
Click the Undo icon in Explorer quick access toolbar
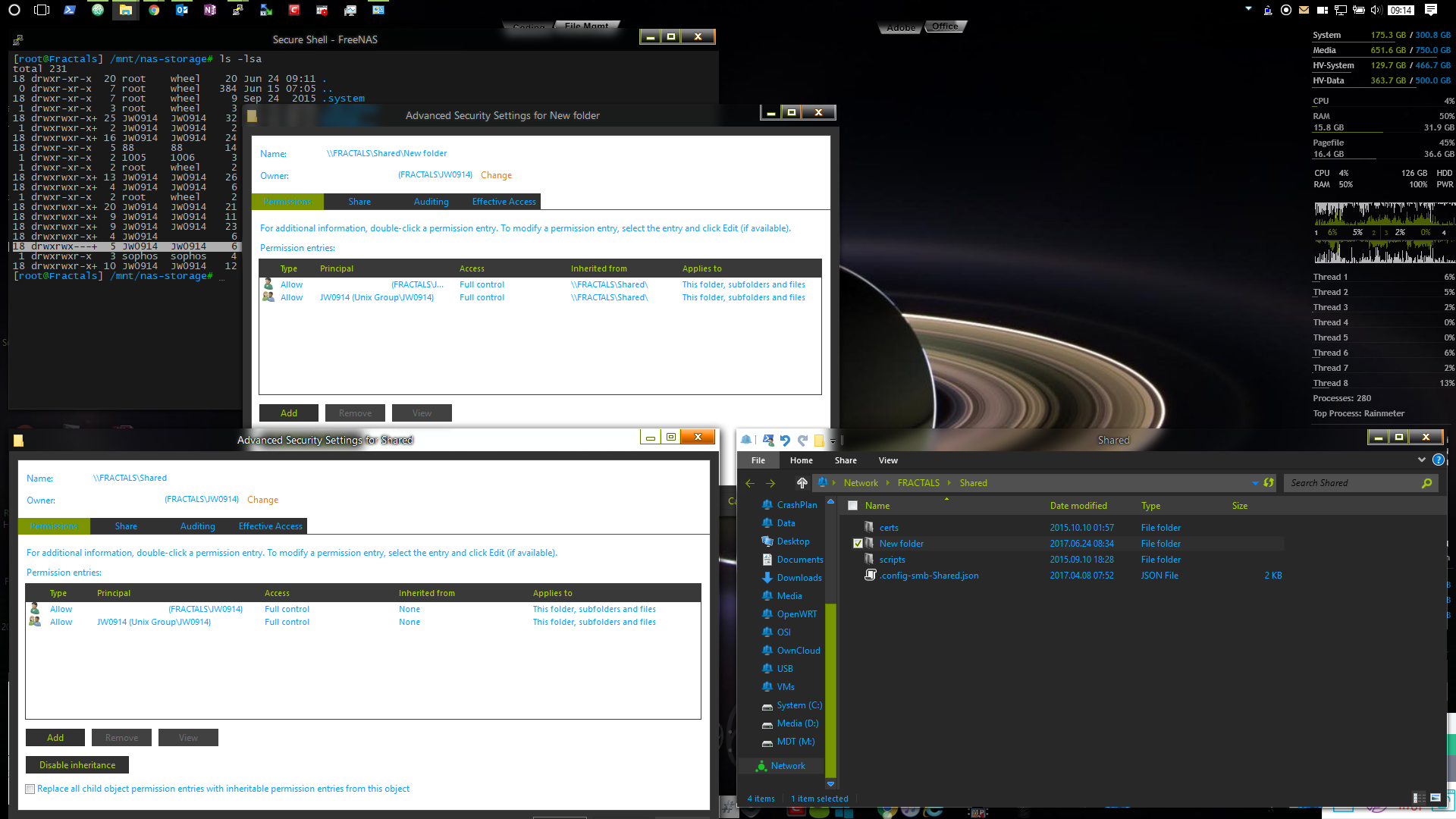pos(785,440)
